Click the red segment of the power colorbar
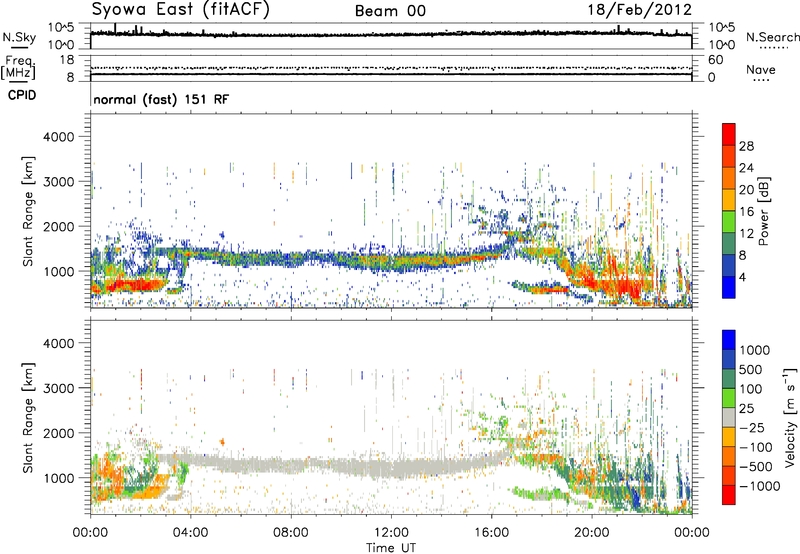The width and height of the screenshot is (800, 554). tap(729, 134)
